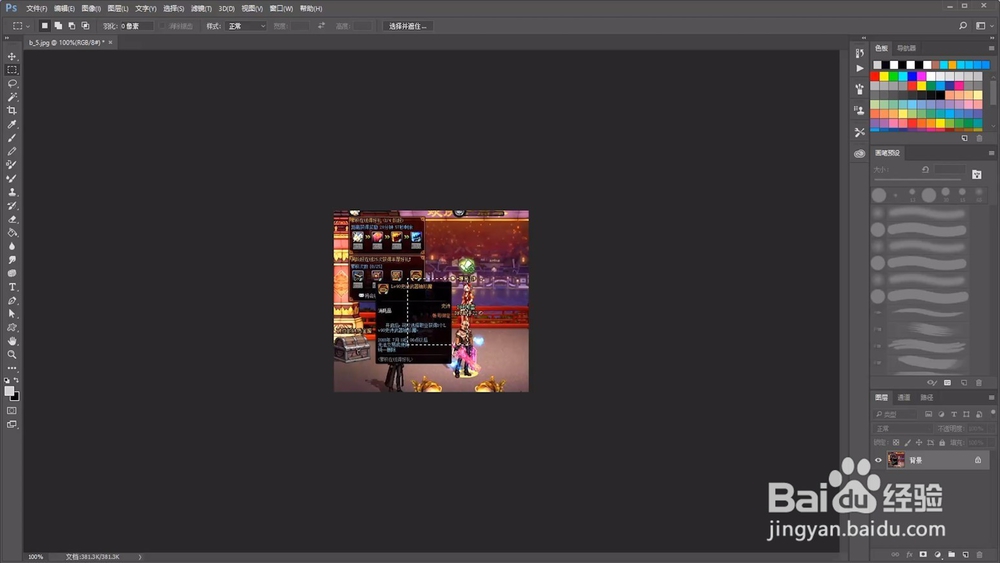
Task: Select the Horizontal Type tool
Action: click(11, 287)
